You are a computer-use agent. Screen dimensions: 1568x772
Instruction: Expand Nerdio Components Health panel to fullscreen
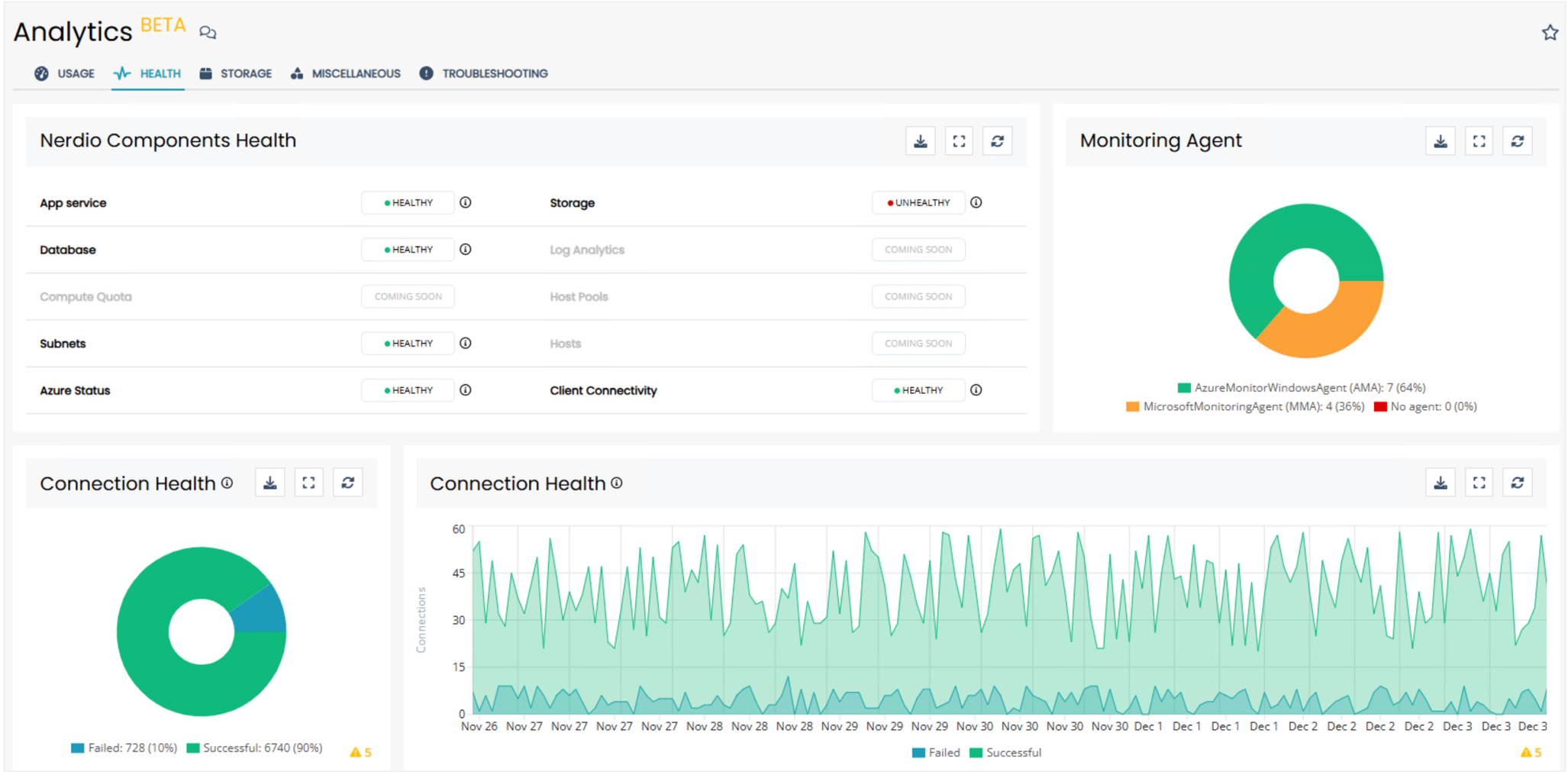click(959, 141)
